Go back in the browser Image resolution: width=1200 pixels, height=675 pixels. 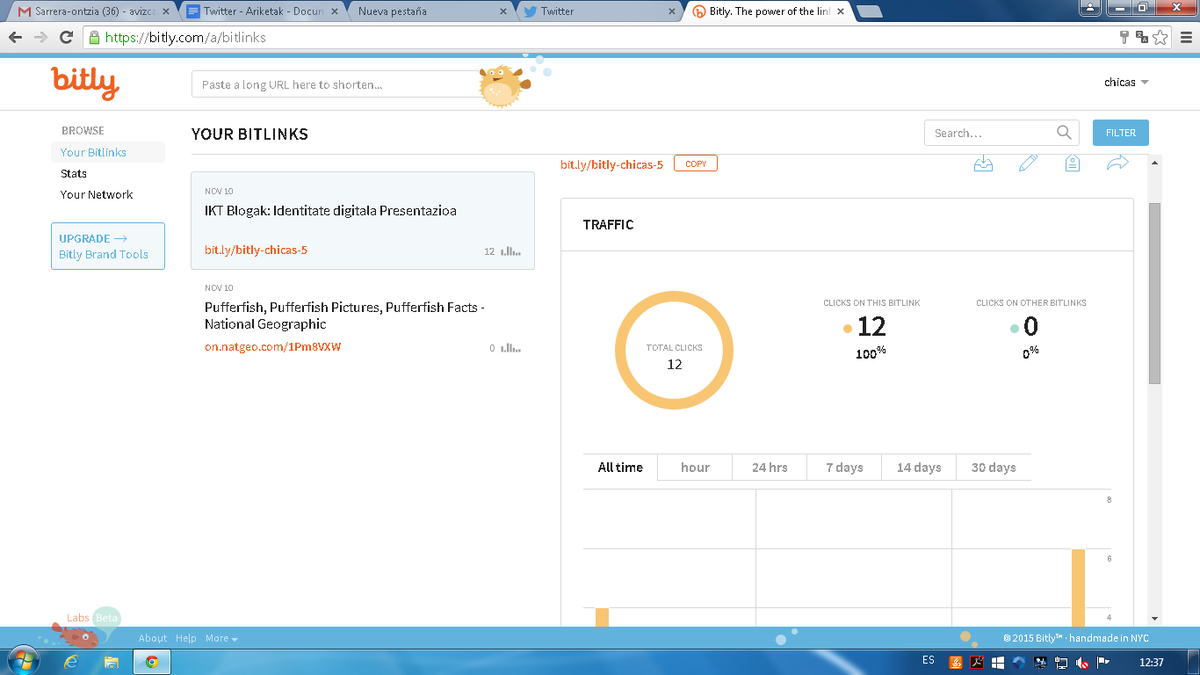tap(16, 37)
